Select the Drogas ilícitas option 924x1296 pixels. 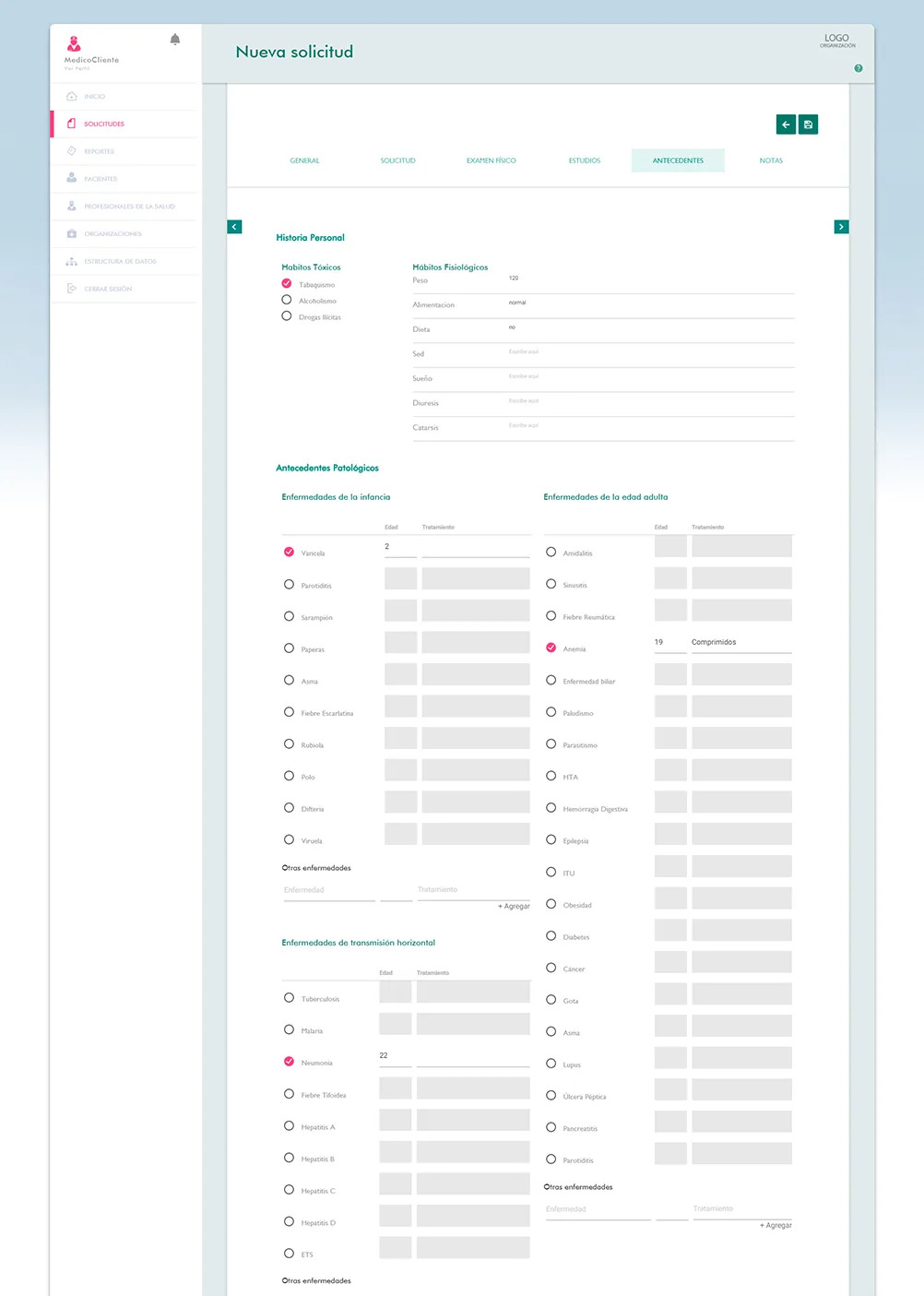click(287, 315)
